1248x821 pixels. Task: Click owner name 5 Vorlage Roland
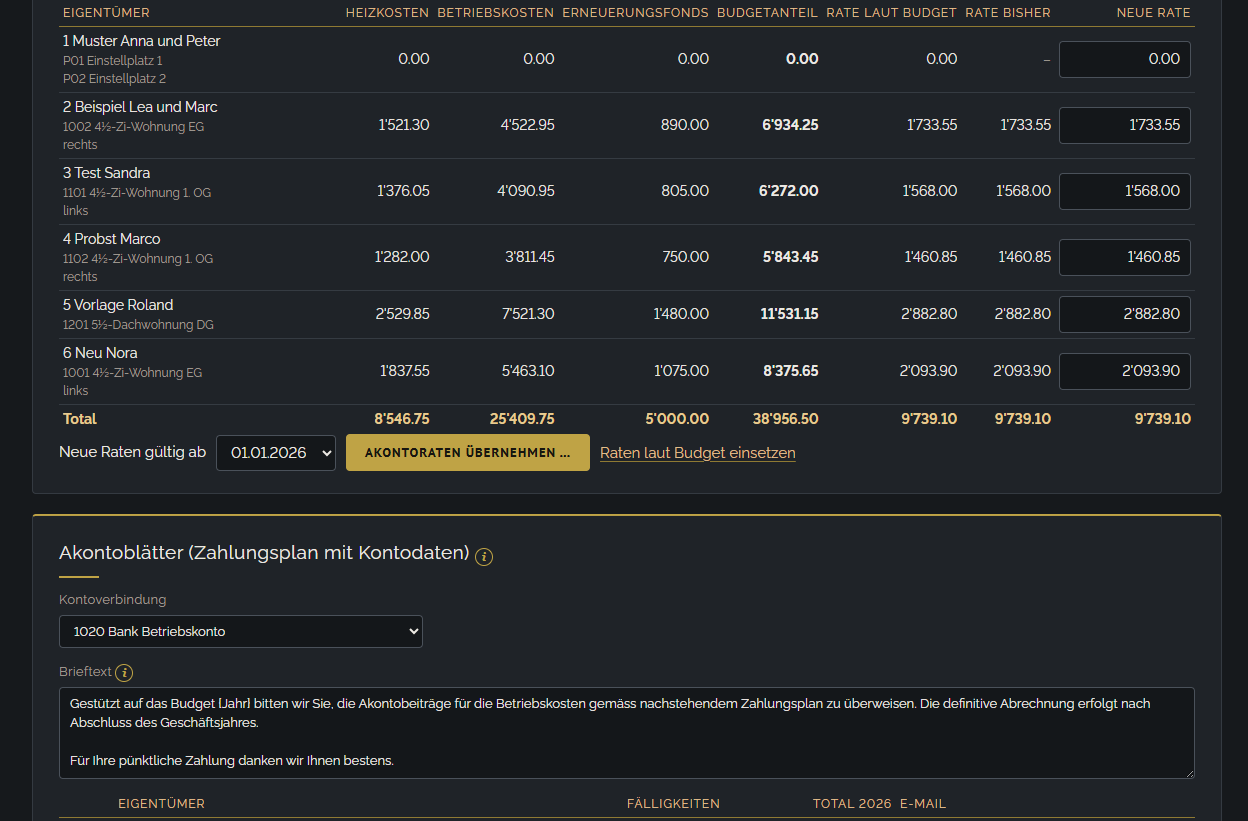118,305
